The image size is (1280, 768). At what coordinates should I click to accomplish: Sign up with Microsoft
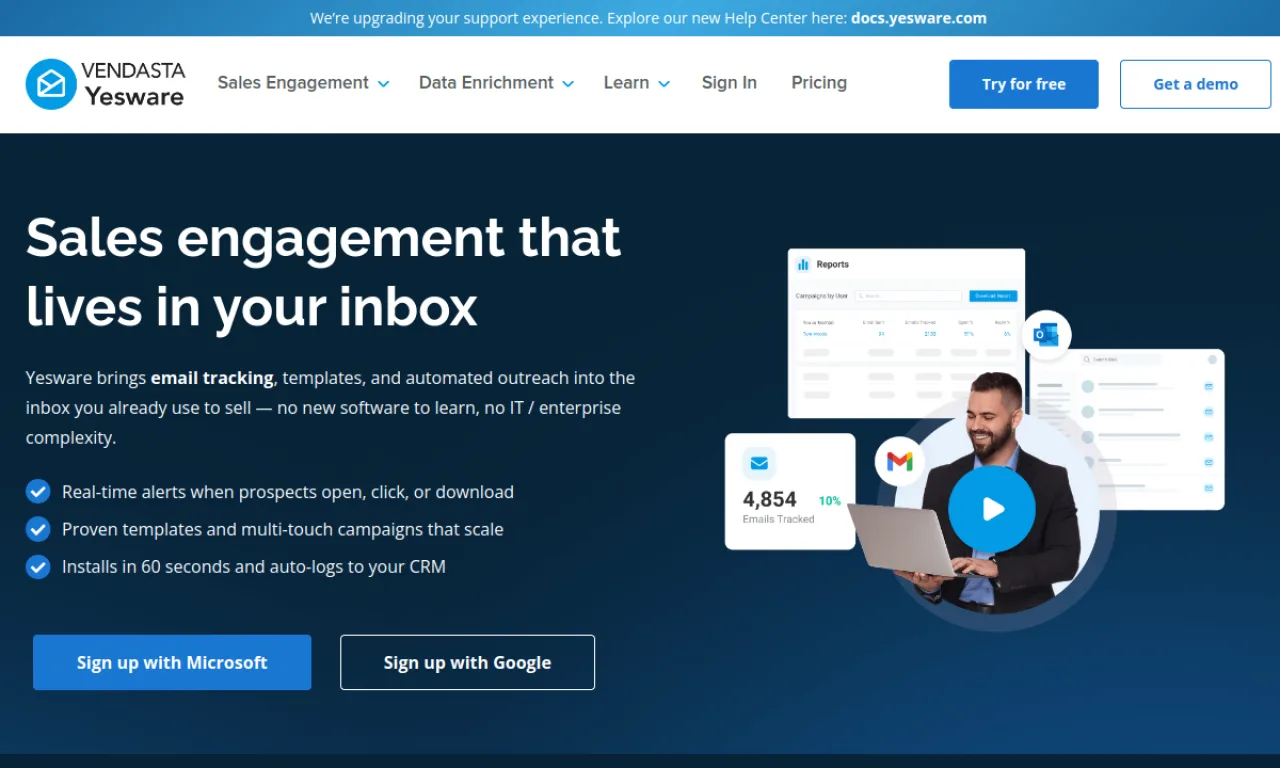tap(172, 662)
